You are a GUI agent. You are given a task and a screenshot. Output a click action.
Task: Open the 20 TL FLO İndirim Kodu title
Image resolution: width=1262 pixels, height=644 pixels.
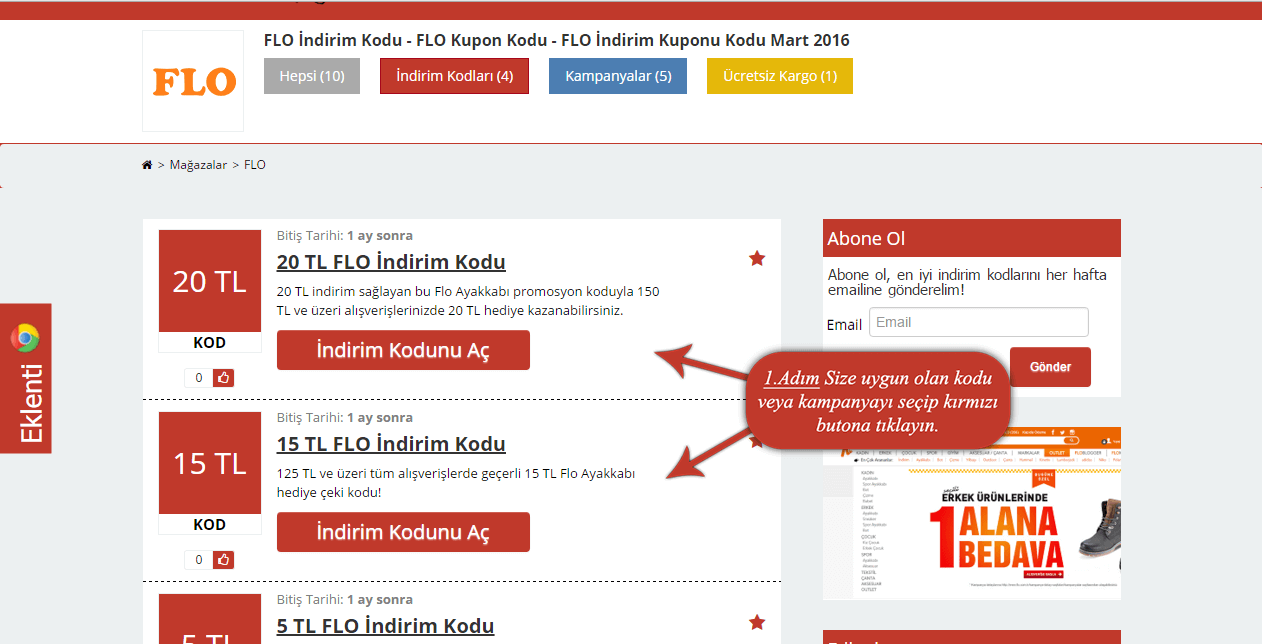pyautogui.click(x=391, y=262)
